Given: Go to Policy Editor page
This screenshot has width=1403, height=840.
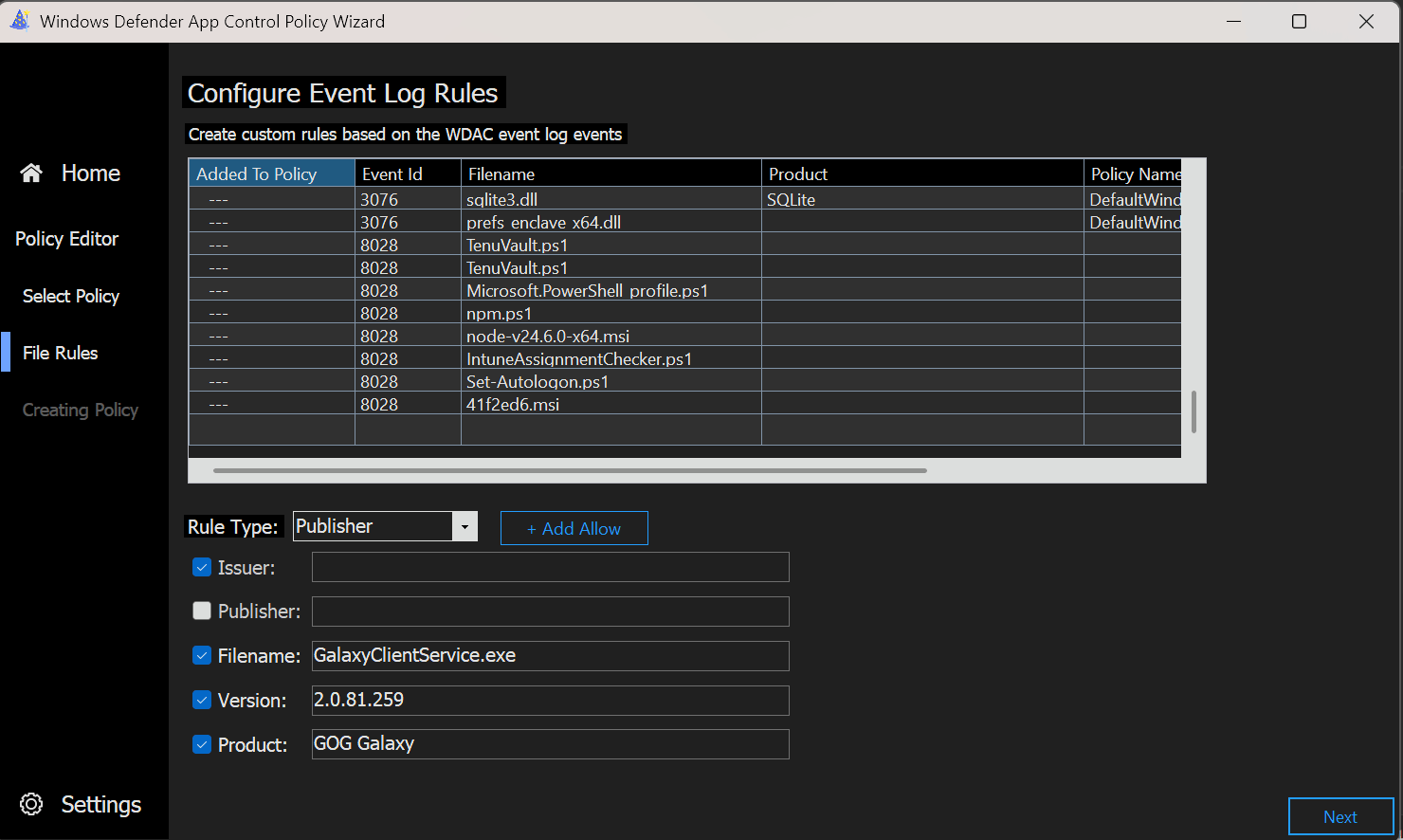Looking at the screenshot, I should [x=66, y=239].
